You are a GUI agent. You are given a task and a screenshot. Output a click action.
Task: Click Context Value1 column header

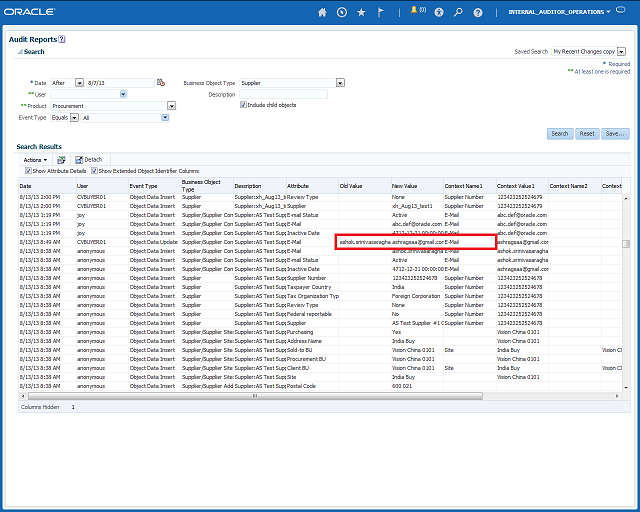tap(522, 186)
